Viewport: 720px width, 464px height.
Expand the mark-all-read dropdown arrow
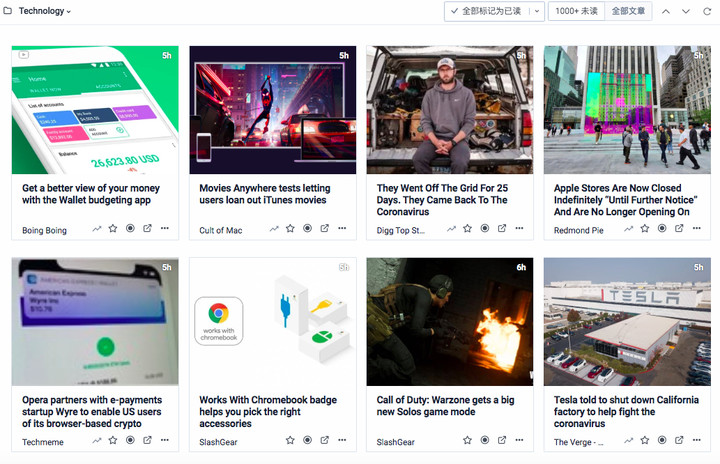pos(536,11)
